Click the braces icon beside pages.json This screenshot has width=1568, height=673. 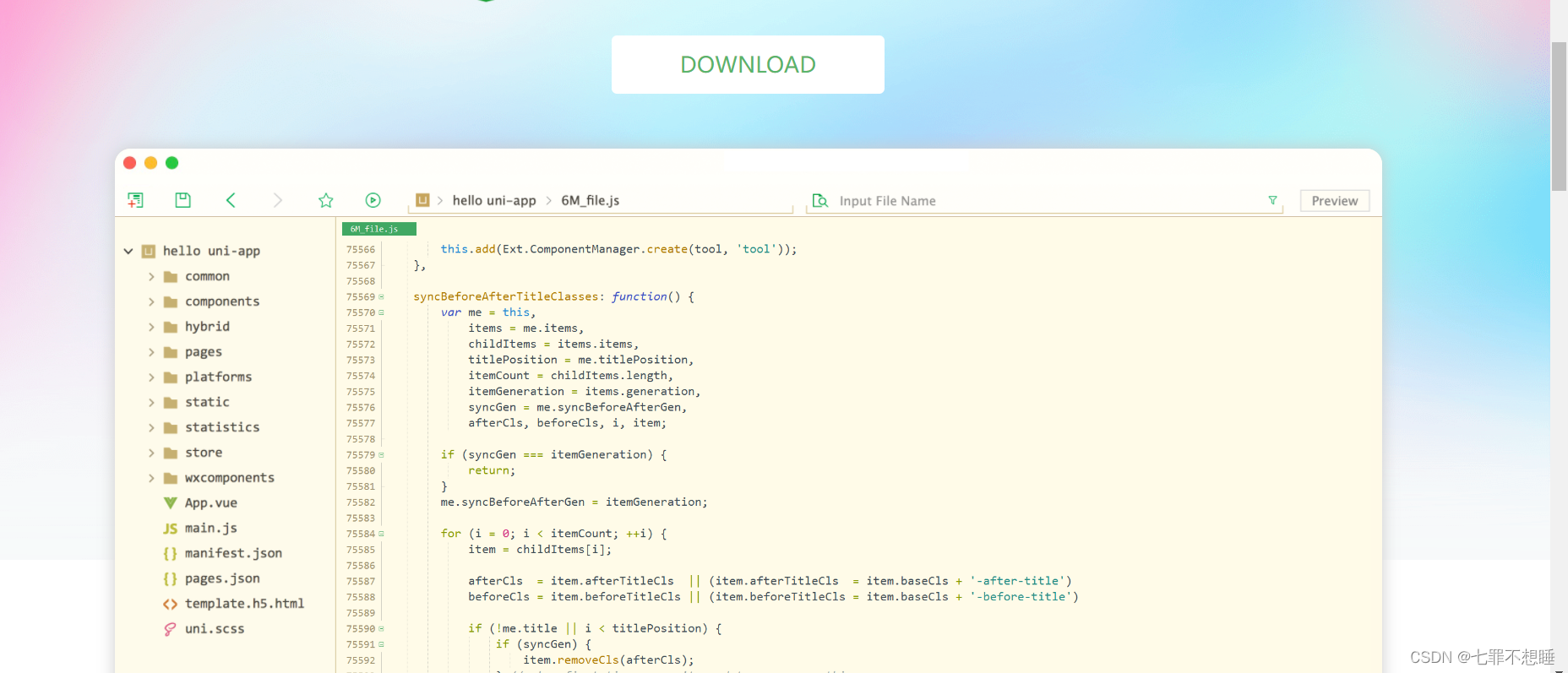tap(170, 578)
